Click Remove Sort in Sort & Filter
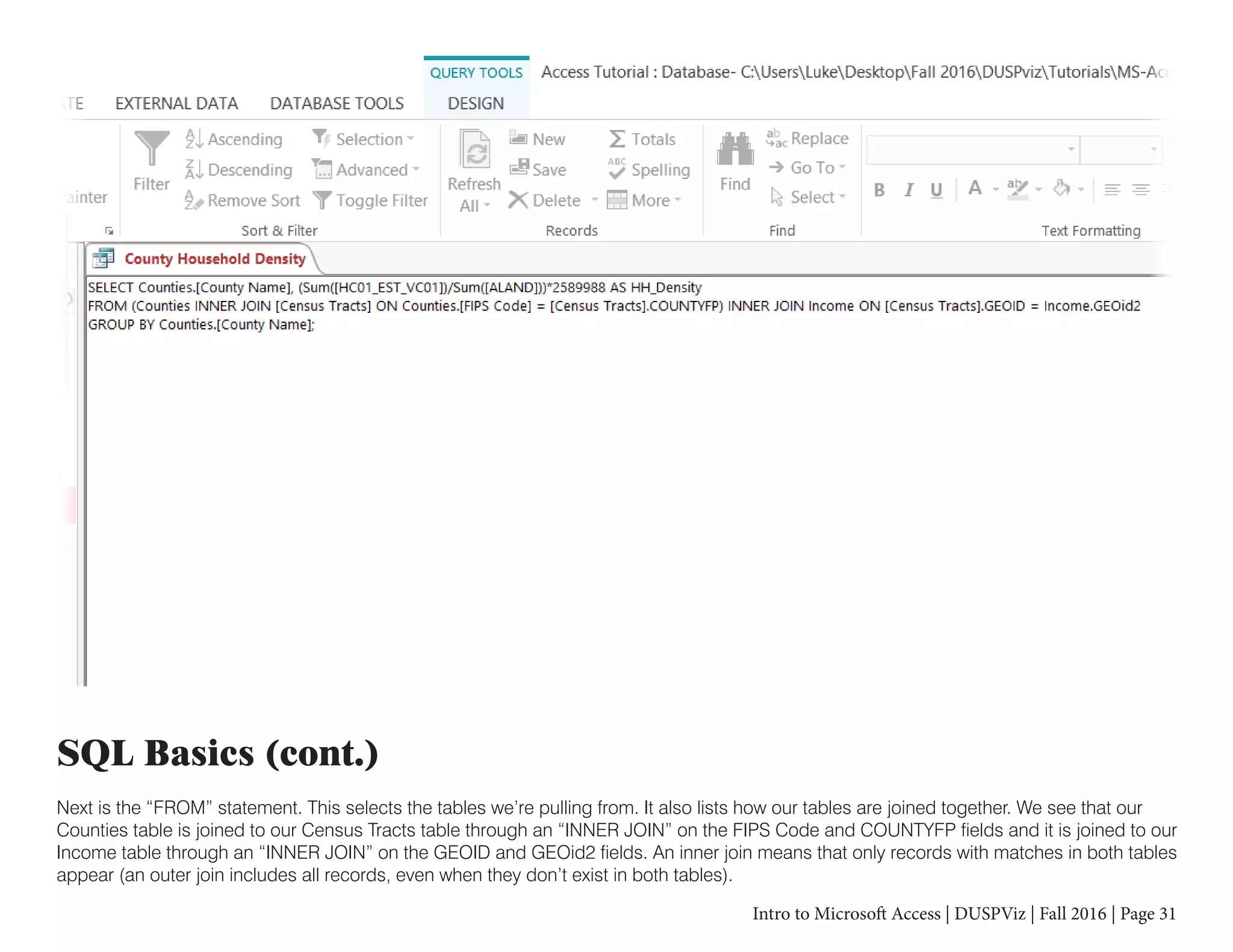This screenshot has height=952, width=1233. click(242, 200)
